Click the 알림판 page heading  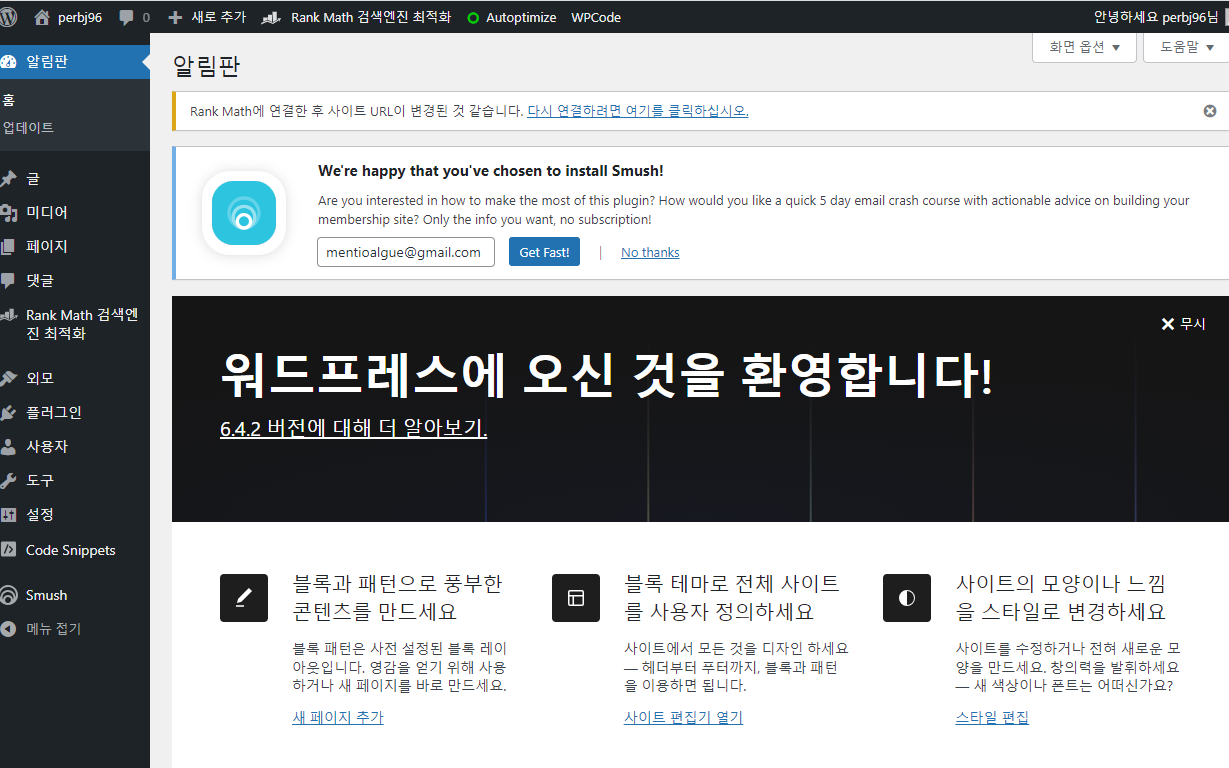click(x=207, y=66)
